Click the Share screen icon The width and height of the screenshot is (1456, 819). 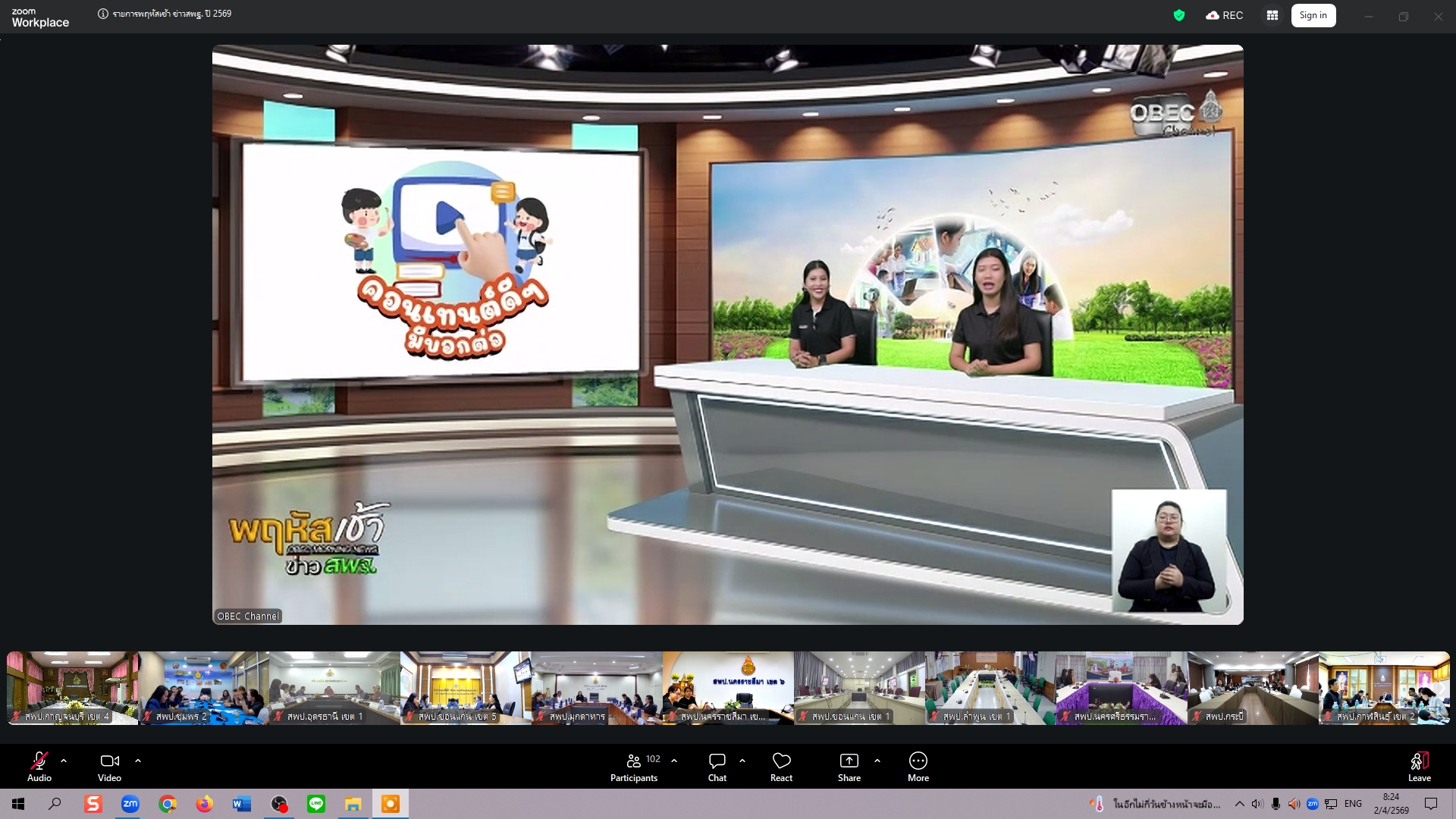849,765
